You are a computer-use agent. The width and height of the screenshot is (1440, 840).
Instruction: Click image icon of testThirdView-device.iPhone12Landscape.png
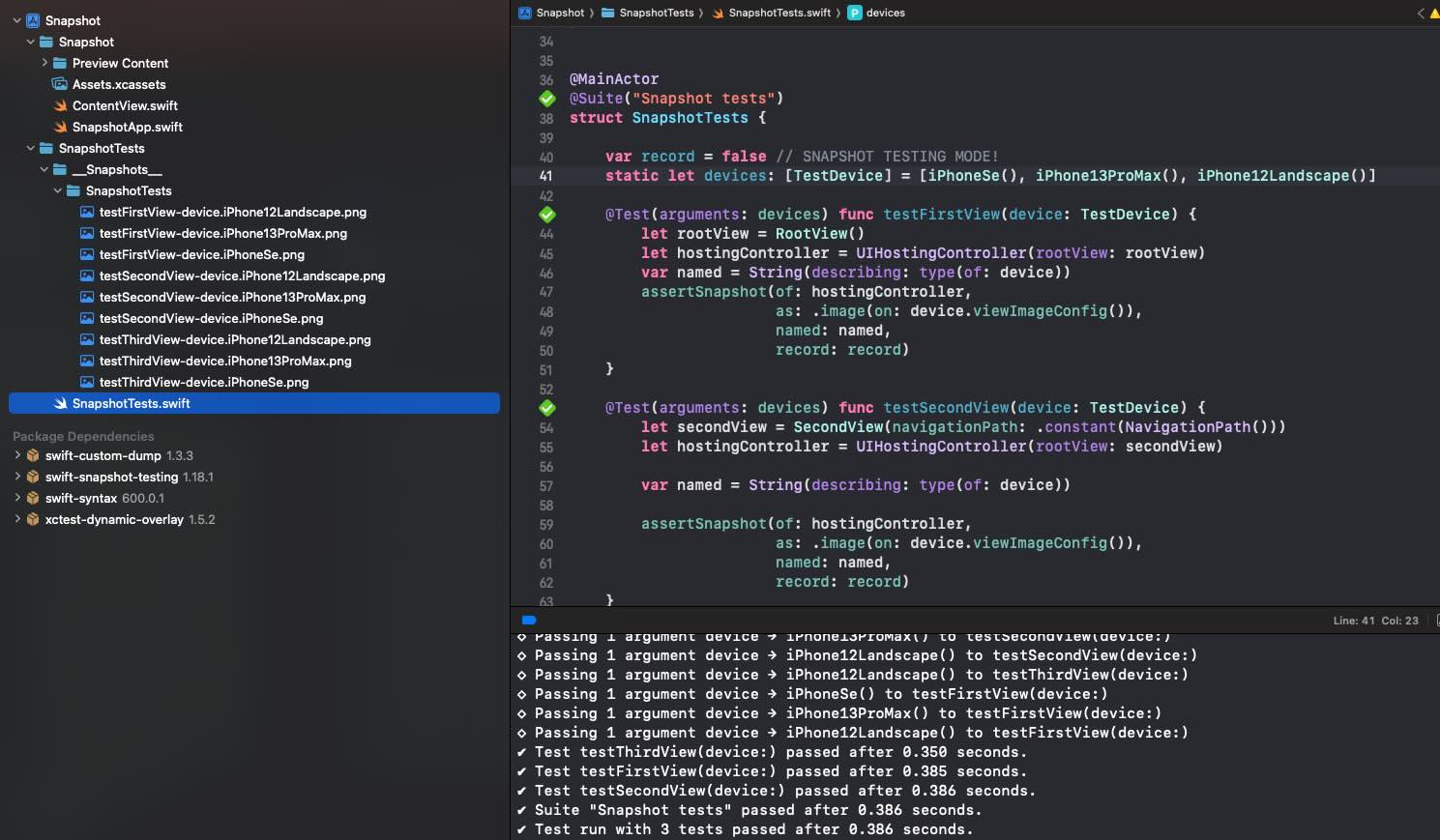87,339
